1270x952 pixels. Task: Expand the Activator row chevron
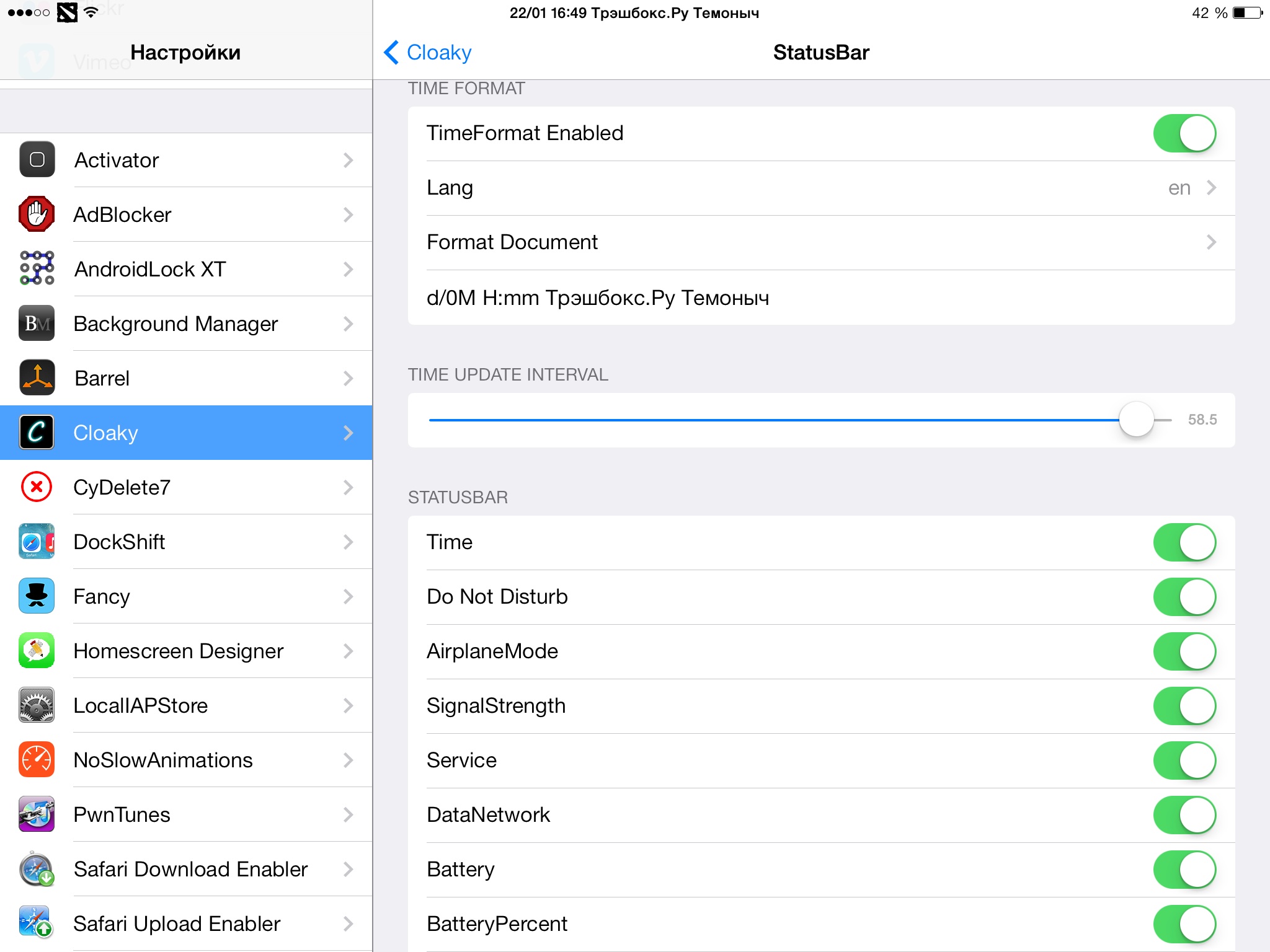point(349,160)
